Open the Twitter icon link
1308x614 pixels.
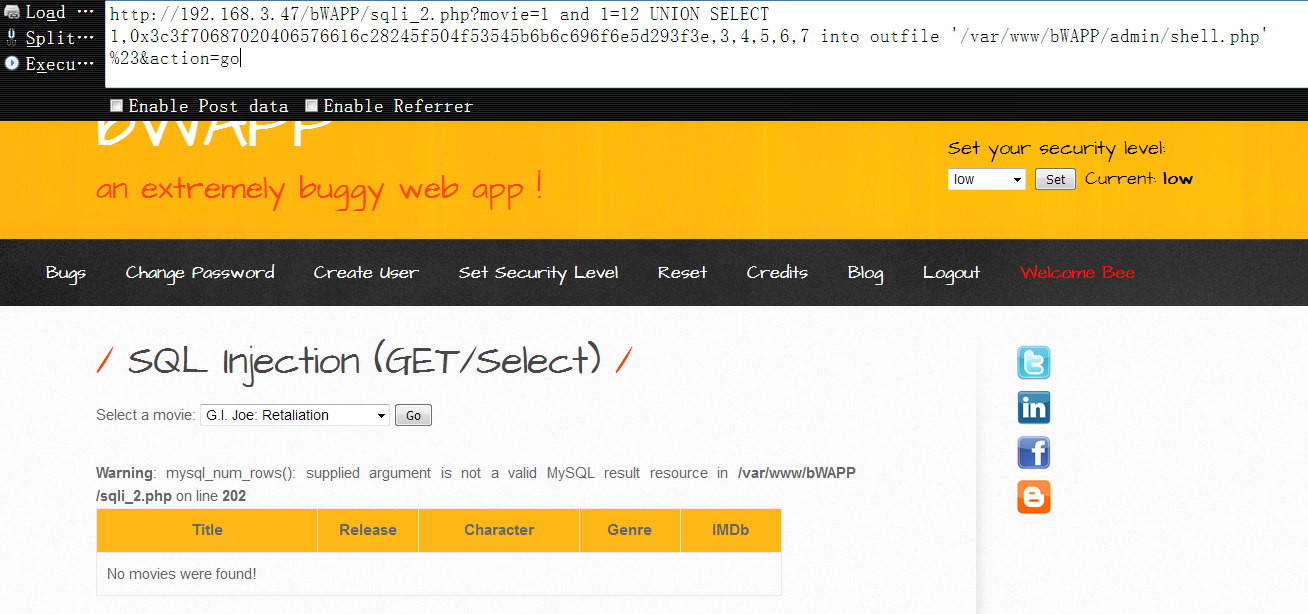click(1034, 362)
